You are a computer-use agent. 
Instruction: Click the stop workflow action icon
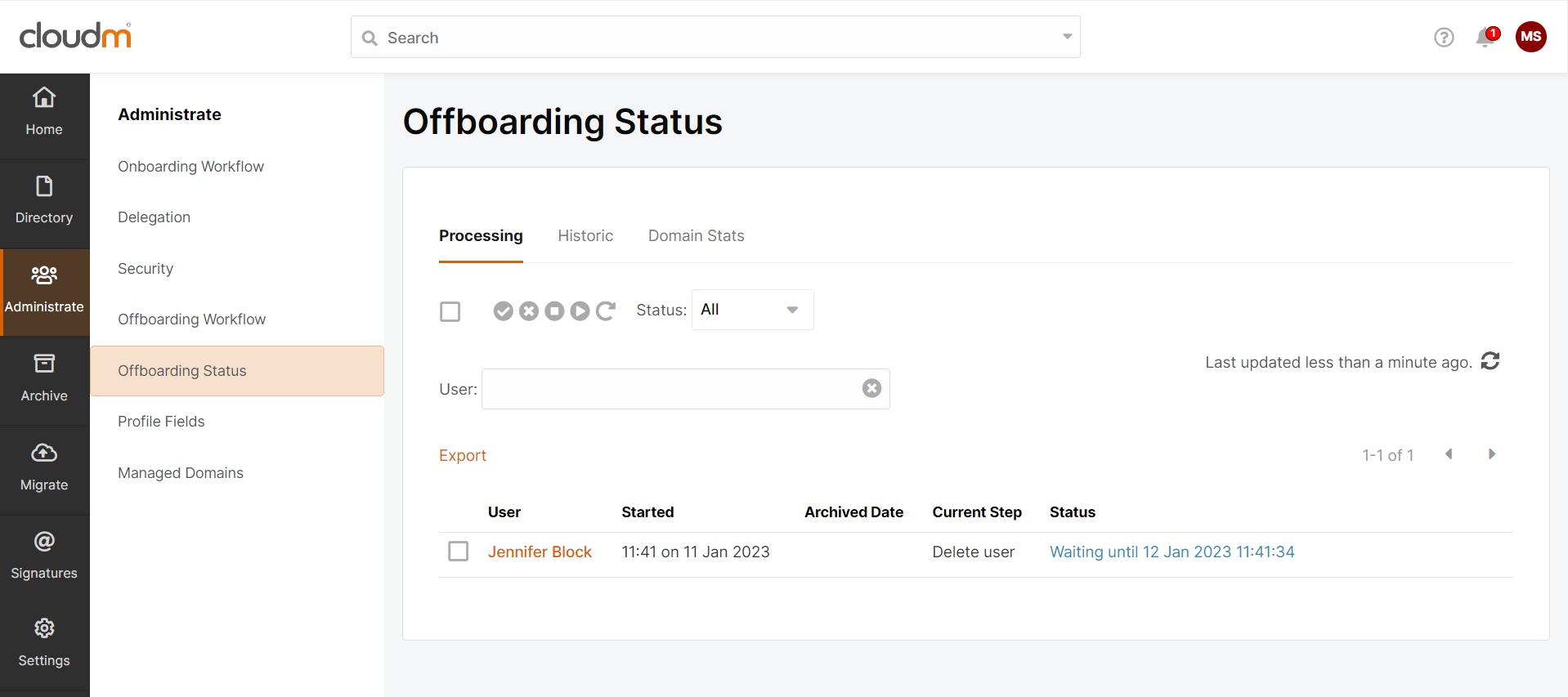pyautogui.click(x=554, y=311)
